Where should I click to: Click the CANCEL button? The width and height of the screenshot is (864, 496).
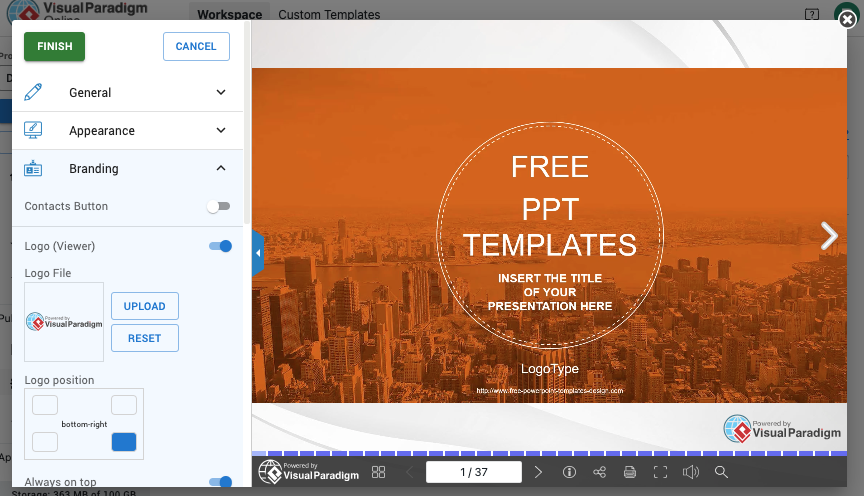(196, 46)
